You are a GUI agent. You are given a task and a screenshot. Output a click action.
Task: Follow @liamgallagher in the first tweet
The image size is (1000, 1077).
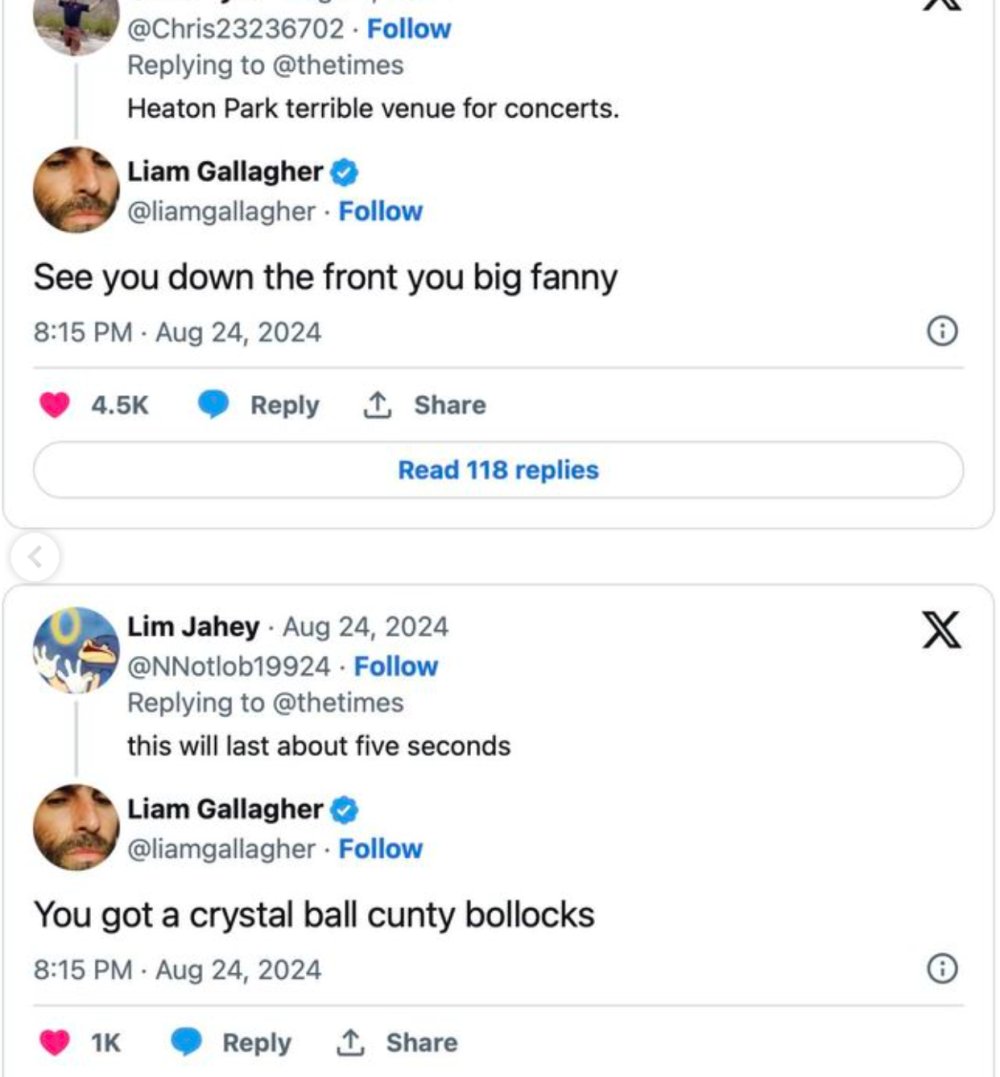click(x=380, y=211)
